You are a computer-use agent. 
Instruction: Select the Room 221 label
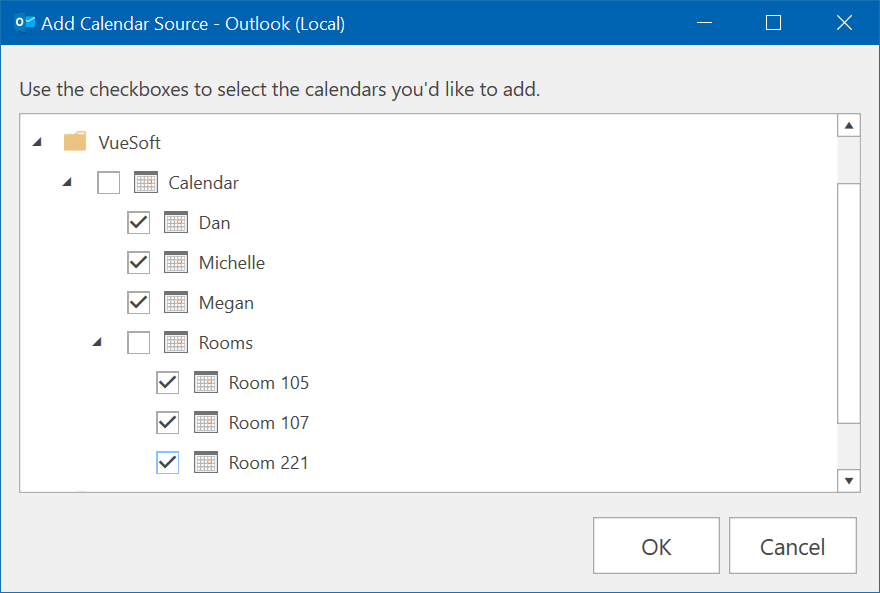[269, 463]
